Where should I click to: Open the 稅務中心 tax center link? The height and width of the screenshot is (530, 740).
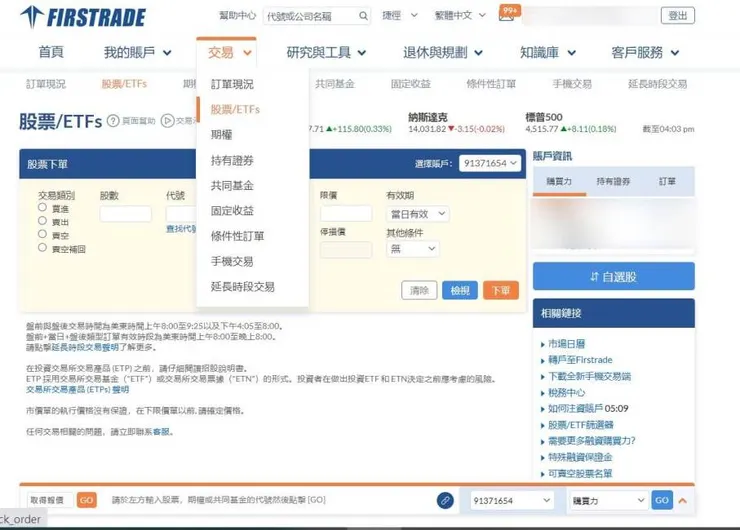[x=566, y=393]
